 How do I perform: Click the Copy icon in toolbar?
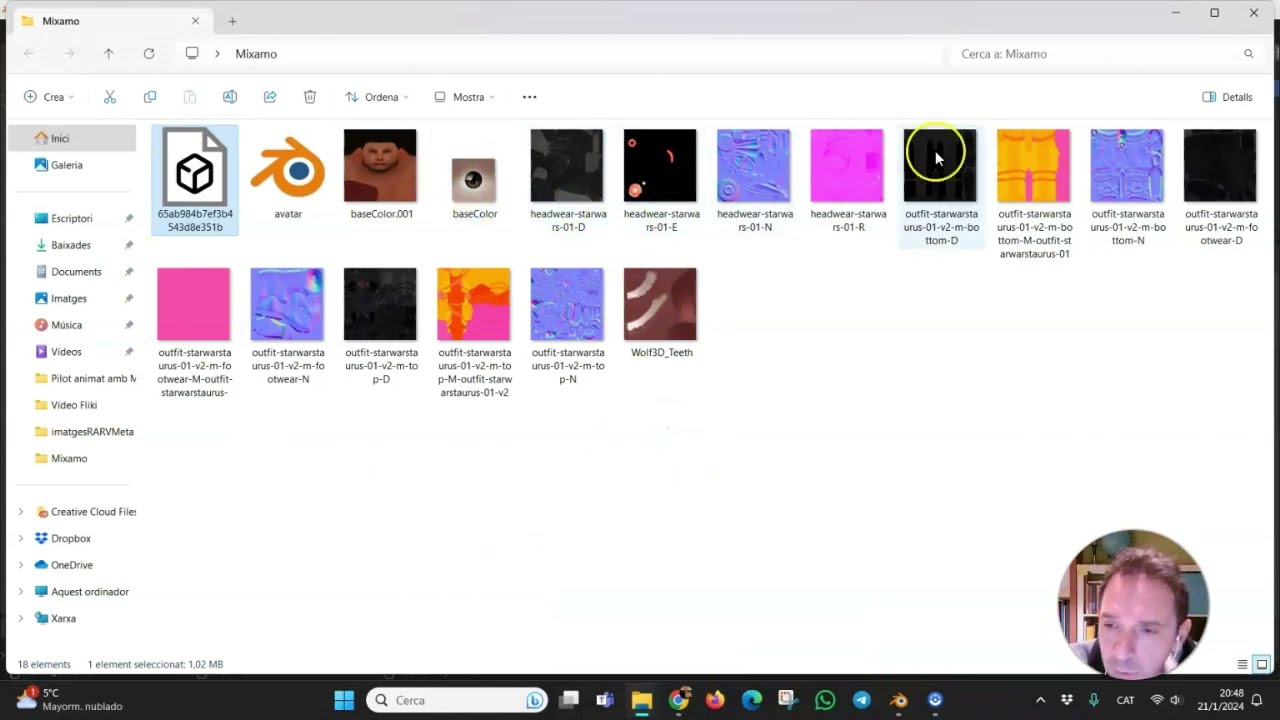(x=150, y=97)
